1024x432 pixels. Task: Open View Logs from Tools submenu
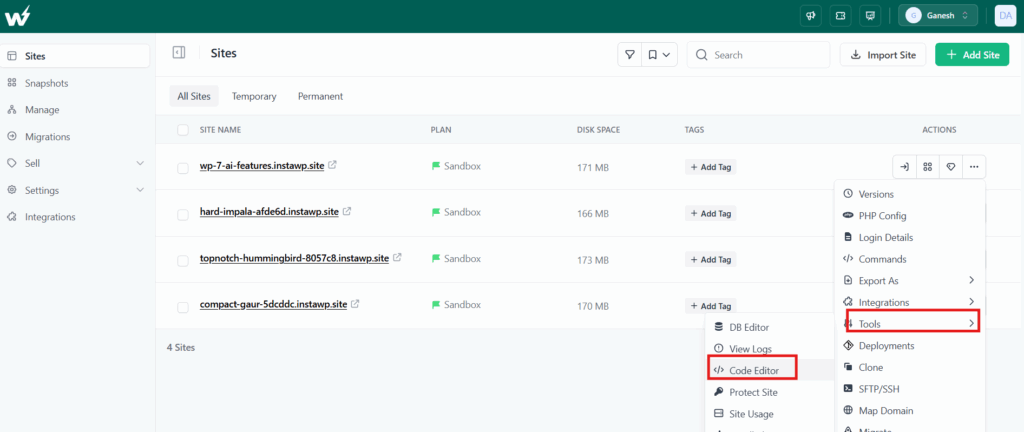point(770,349)
